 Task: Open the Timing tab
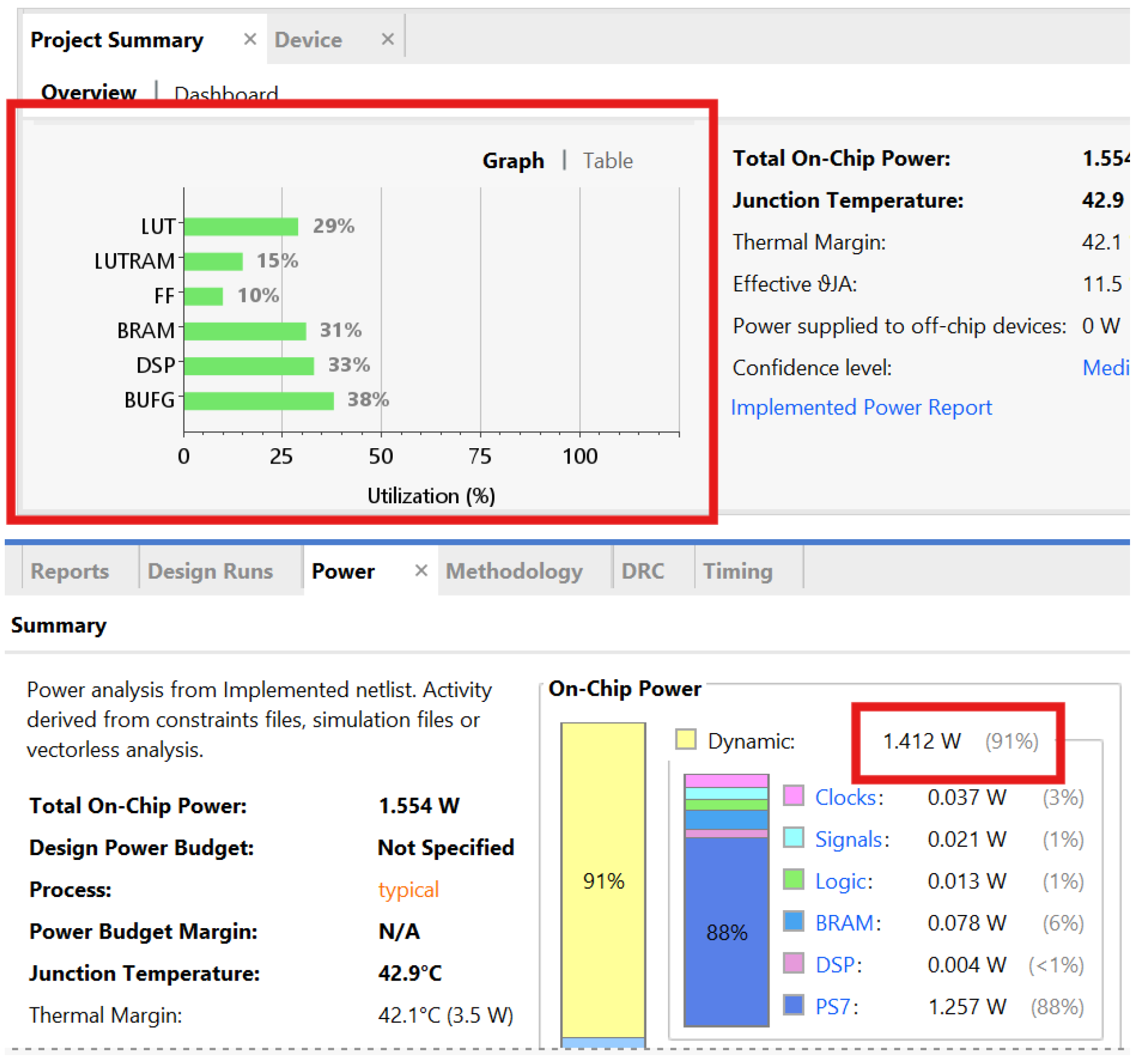point(738,571)
